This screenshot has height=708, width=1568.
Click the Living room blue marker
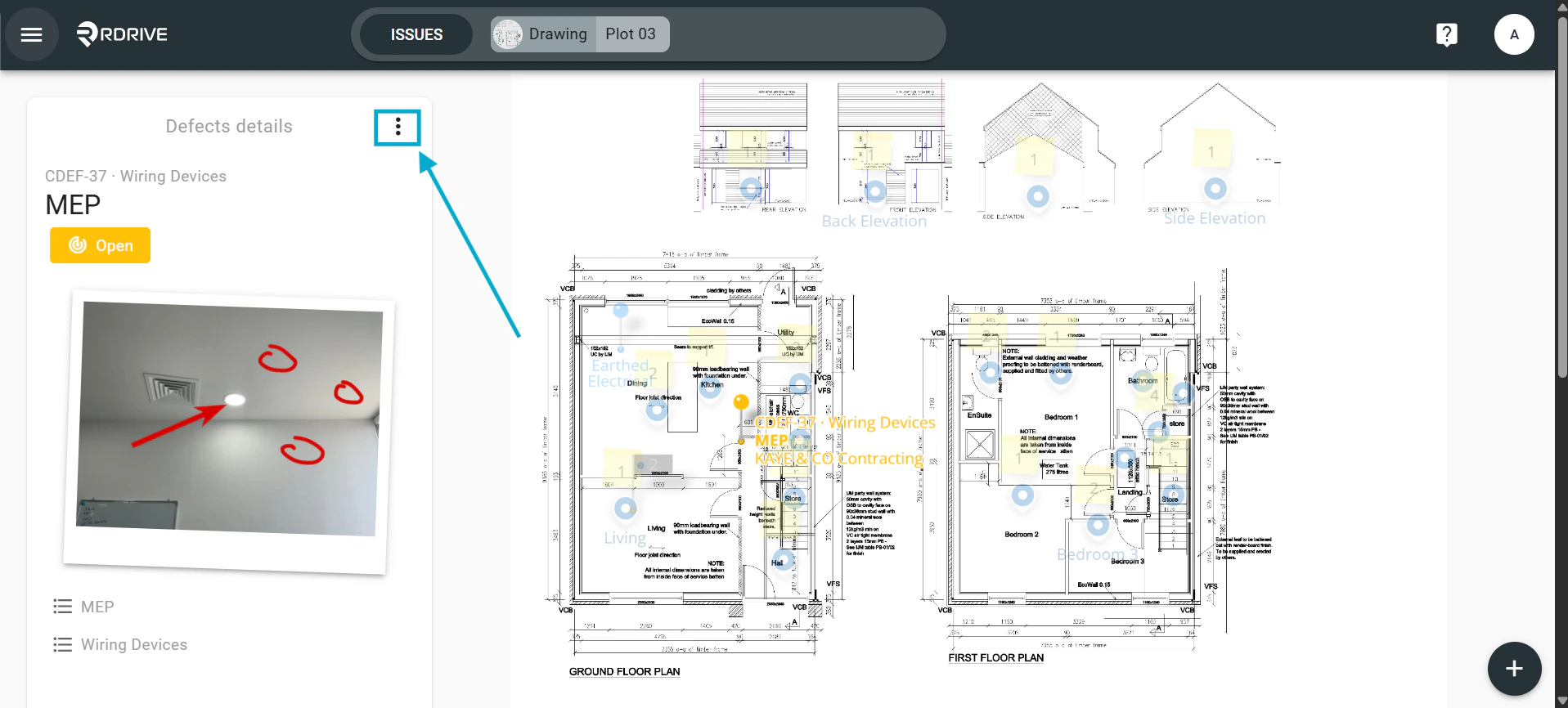point(626,509)
